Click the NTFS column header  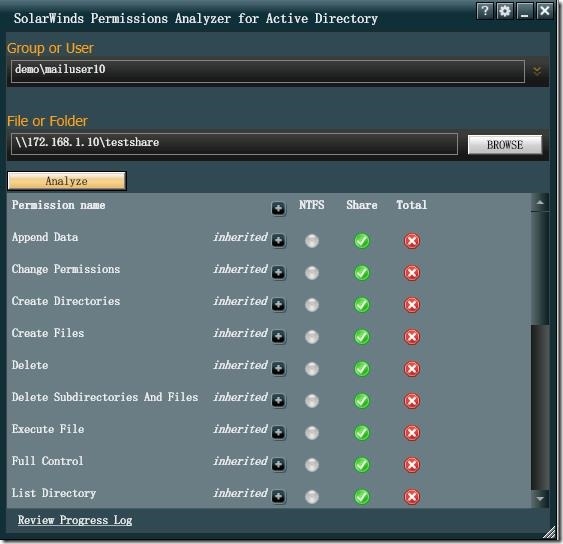tap(312, 205)
